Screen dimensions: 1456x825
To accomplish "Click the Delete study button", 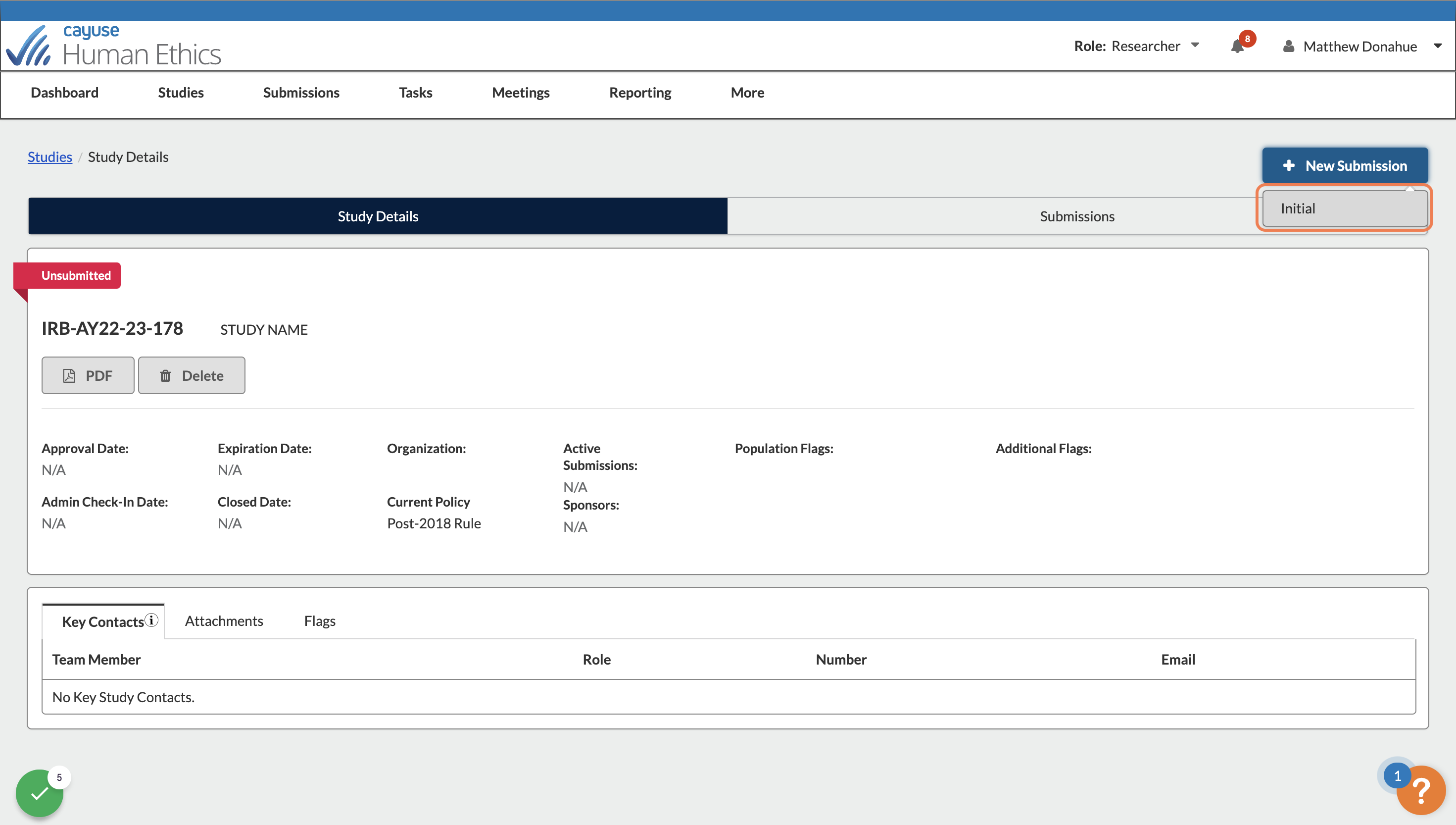I will point(192,375).
